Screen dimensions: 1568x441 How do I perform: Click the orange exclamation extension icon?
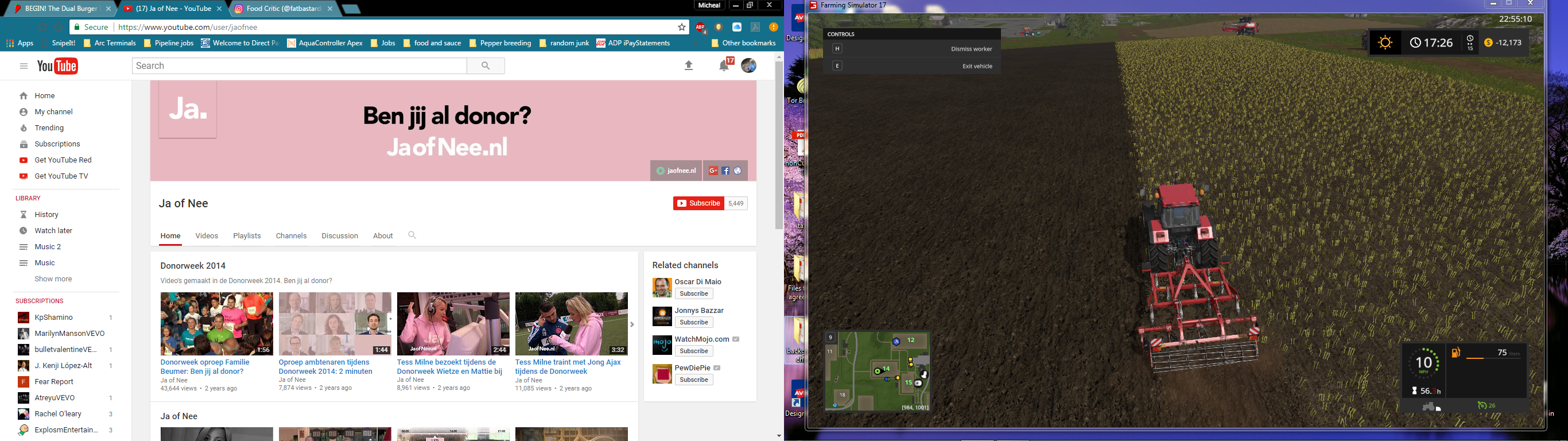pos(774,28)
